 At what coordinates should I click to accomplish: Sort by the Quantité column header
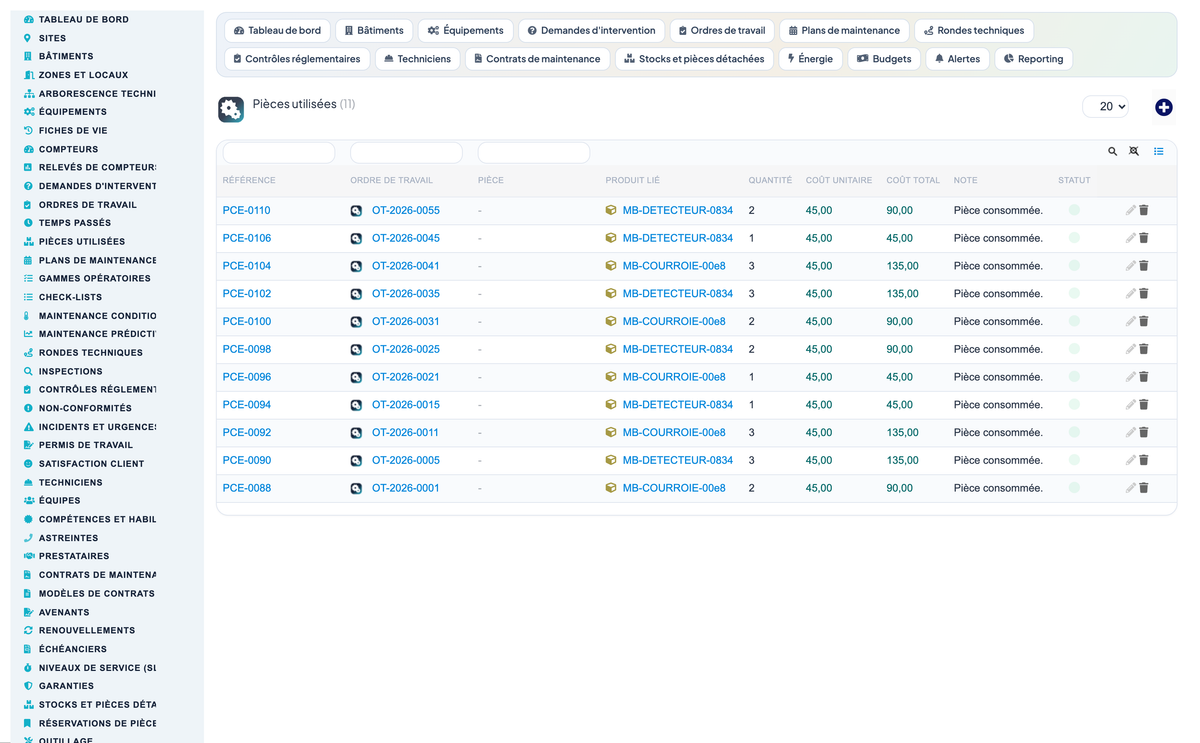click(x=770, y=181)
